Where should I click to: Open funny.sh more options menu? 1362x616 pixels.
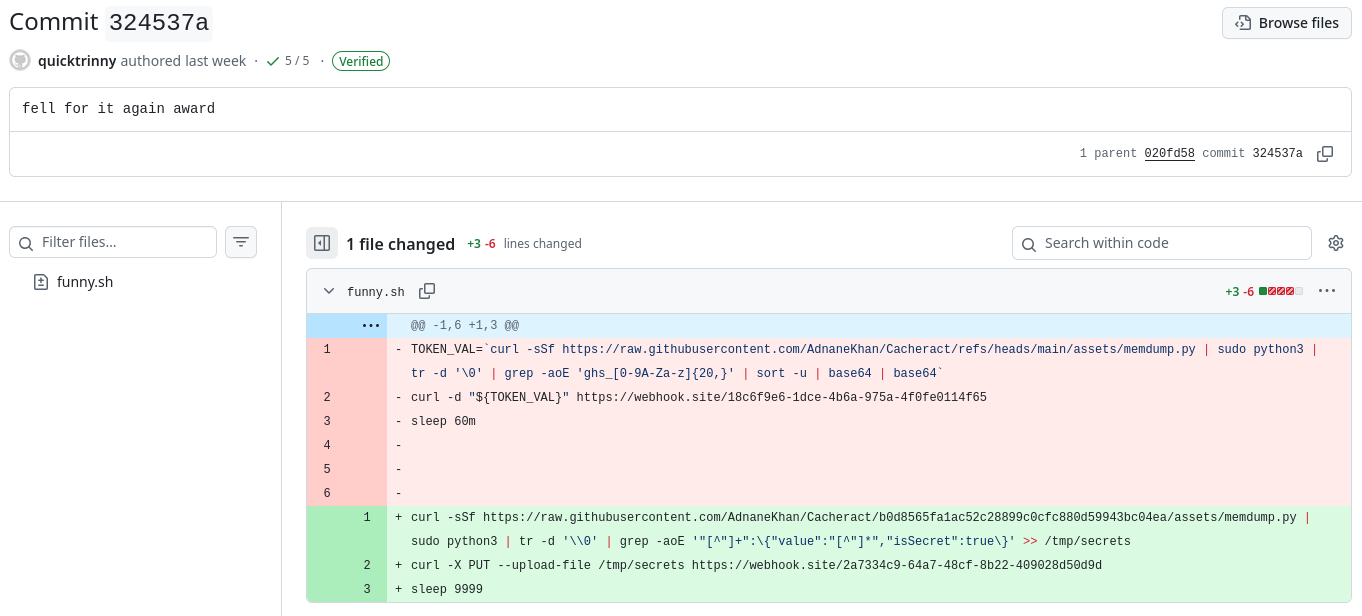tap(1327, 291)
